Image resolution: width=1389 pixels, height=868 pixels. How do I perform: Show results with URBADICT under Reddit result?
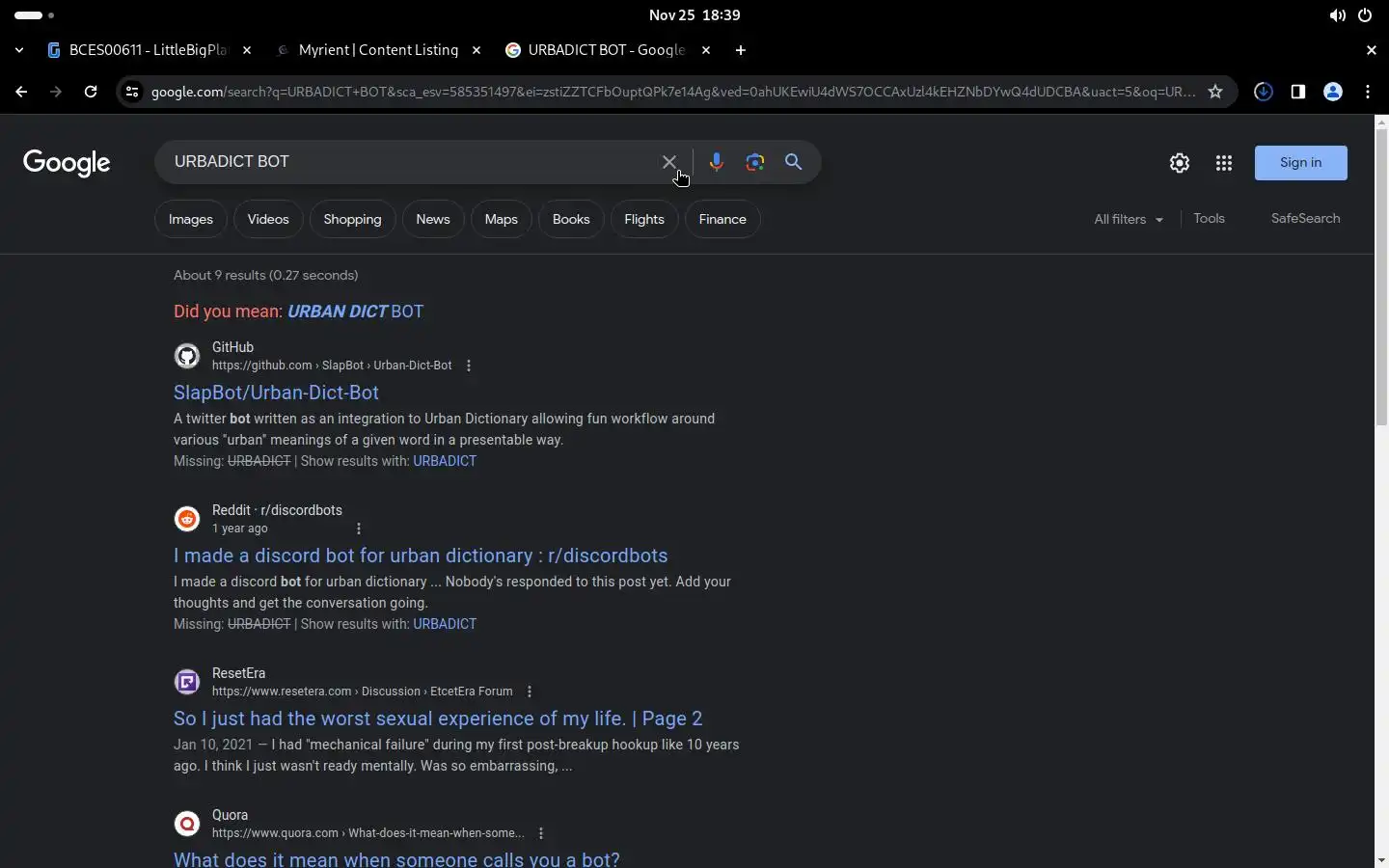coord(445,624)
